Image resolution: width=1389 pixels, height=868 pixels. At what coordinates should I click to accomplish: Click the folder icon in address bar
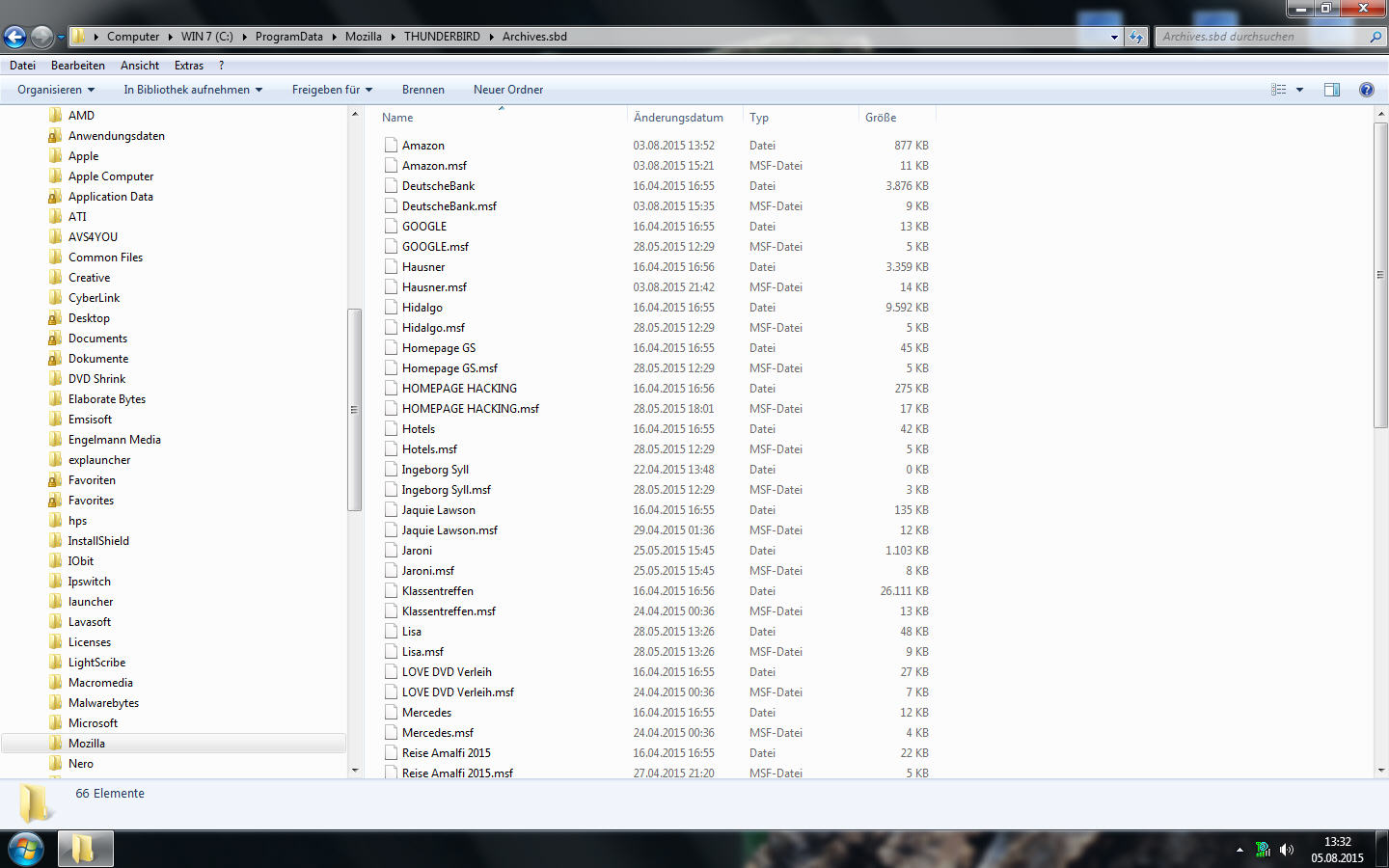click(79, 37)
